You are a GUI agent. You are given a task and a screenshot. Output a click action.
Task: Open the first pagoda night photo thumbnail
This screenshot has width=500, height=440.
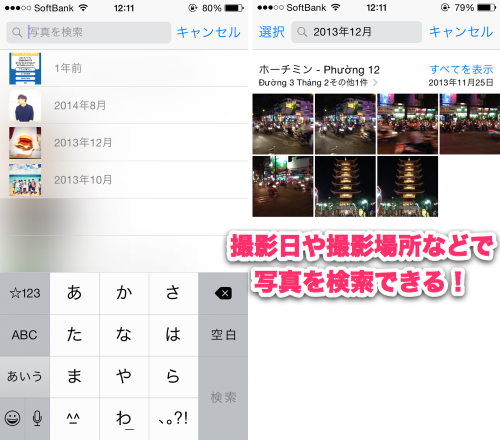(345, 186)
